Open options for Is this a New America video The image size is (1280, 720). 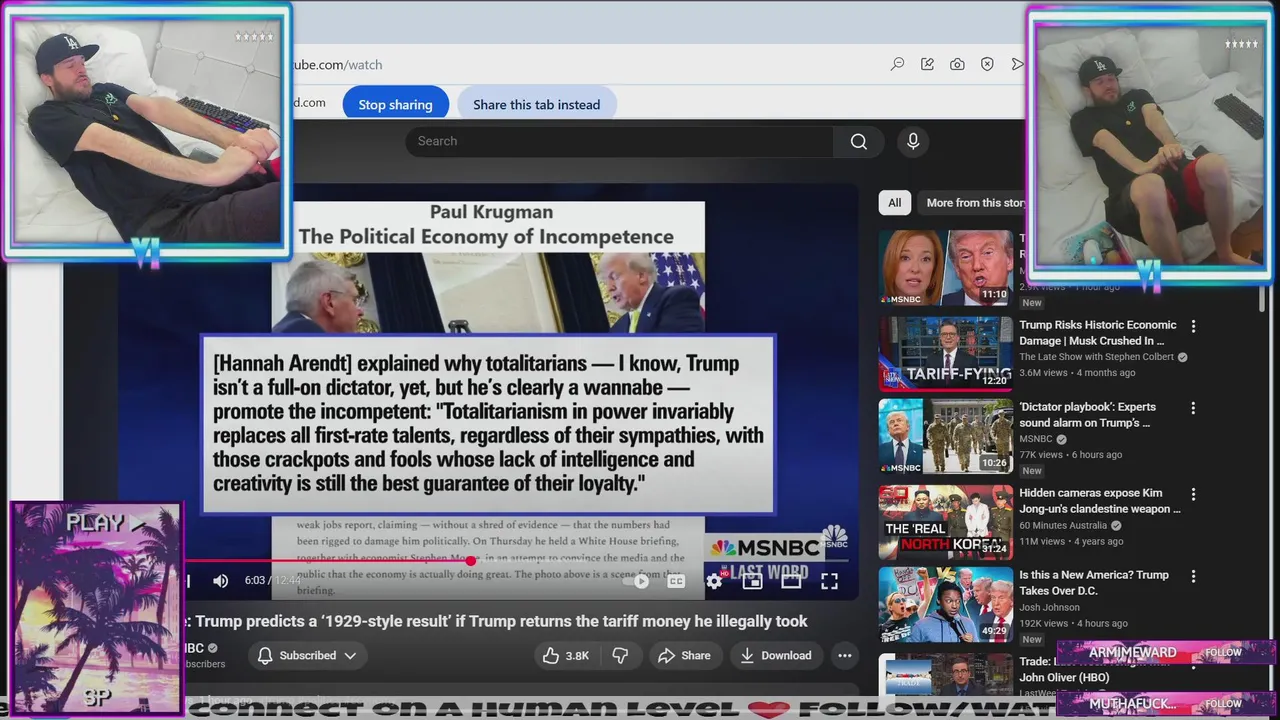(1193, 576)
